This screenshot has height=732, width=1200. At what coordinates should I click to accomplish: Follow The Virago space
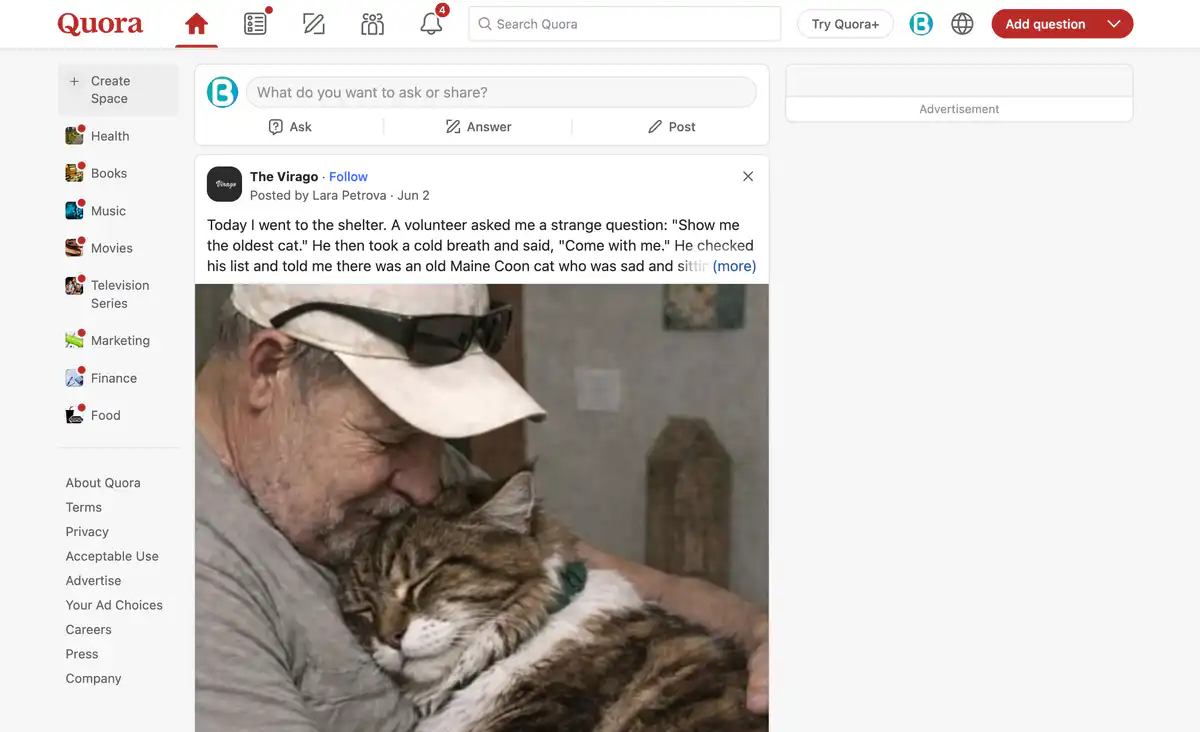click(x=348, y=176)
